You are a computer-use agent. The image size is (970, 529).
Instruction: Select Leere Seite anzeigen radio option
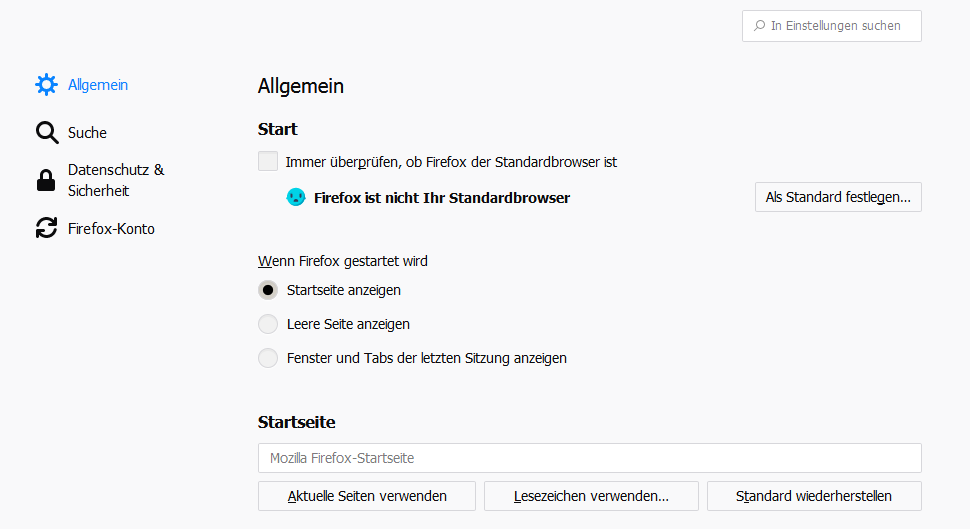(x=268, y=324)
